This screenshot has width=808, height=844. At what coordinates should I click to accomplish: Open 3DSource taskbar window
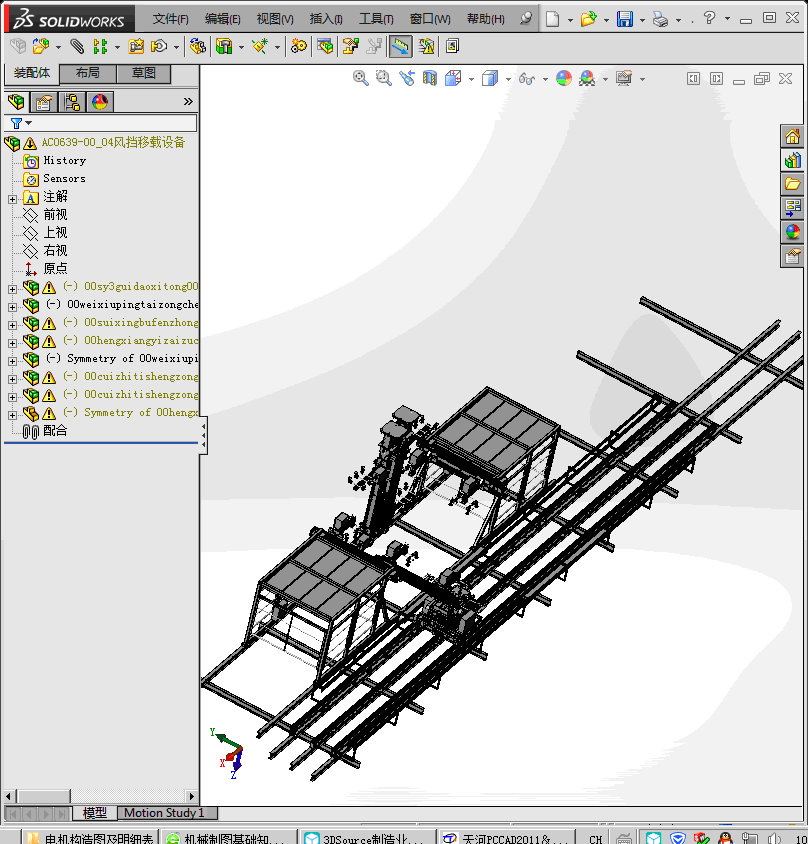click(367, 838)
